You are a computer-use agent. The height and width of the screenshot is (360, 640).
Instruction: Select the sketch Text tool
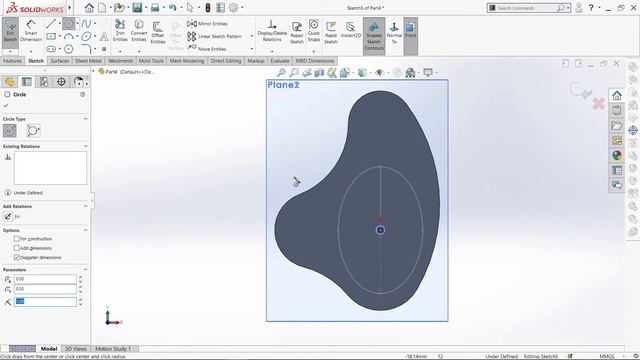[104, 36]
